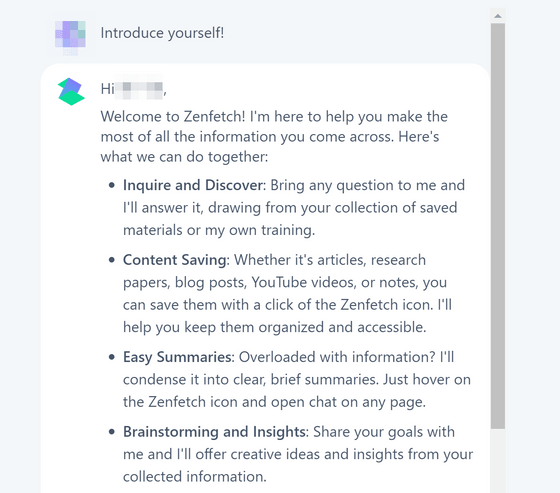Click the "Introduce yourself!" user message
The width and height of the screenshot is (560, 493).
pos(162,33)
